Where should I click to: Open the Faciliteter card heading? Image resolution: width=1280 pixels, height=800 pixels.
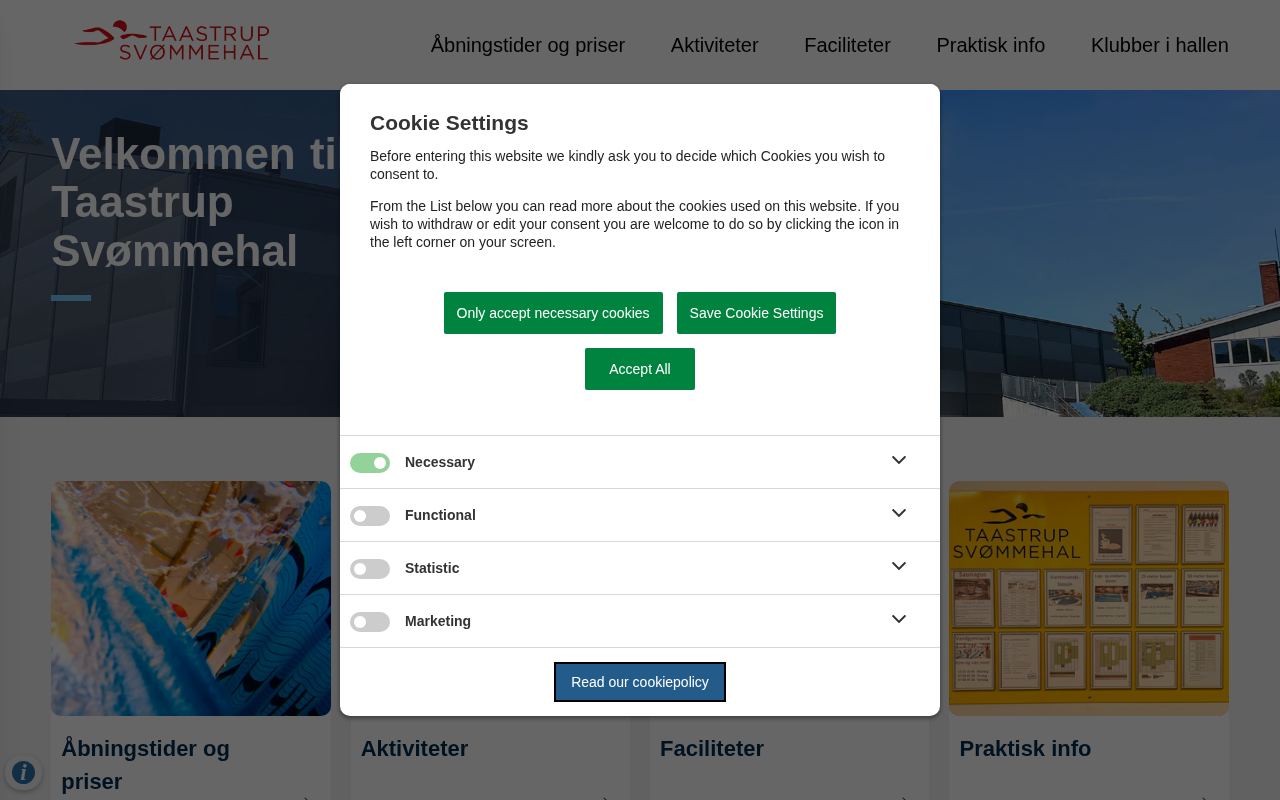[712, 749]
